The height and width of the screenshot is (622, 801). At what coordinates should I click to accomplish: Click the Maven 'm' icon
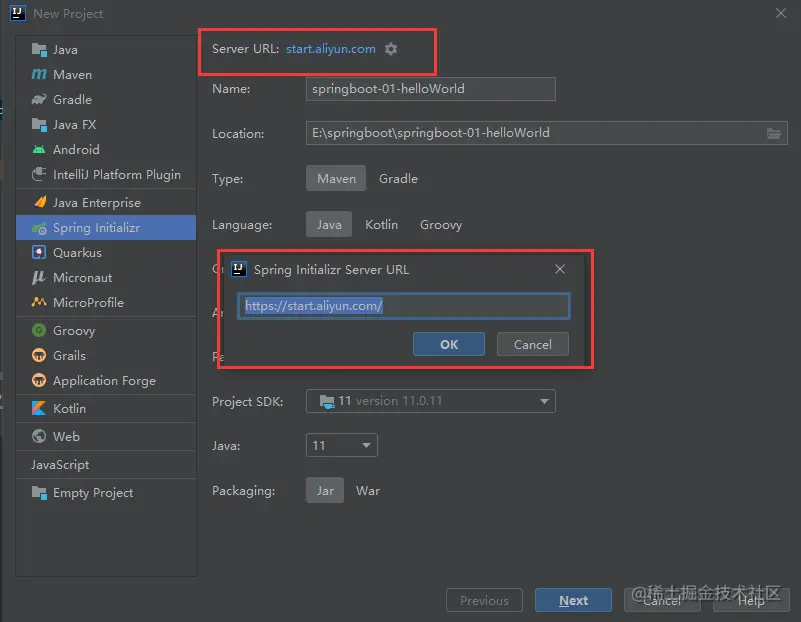click(39, 75)
